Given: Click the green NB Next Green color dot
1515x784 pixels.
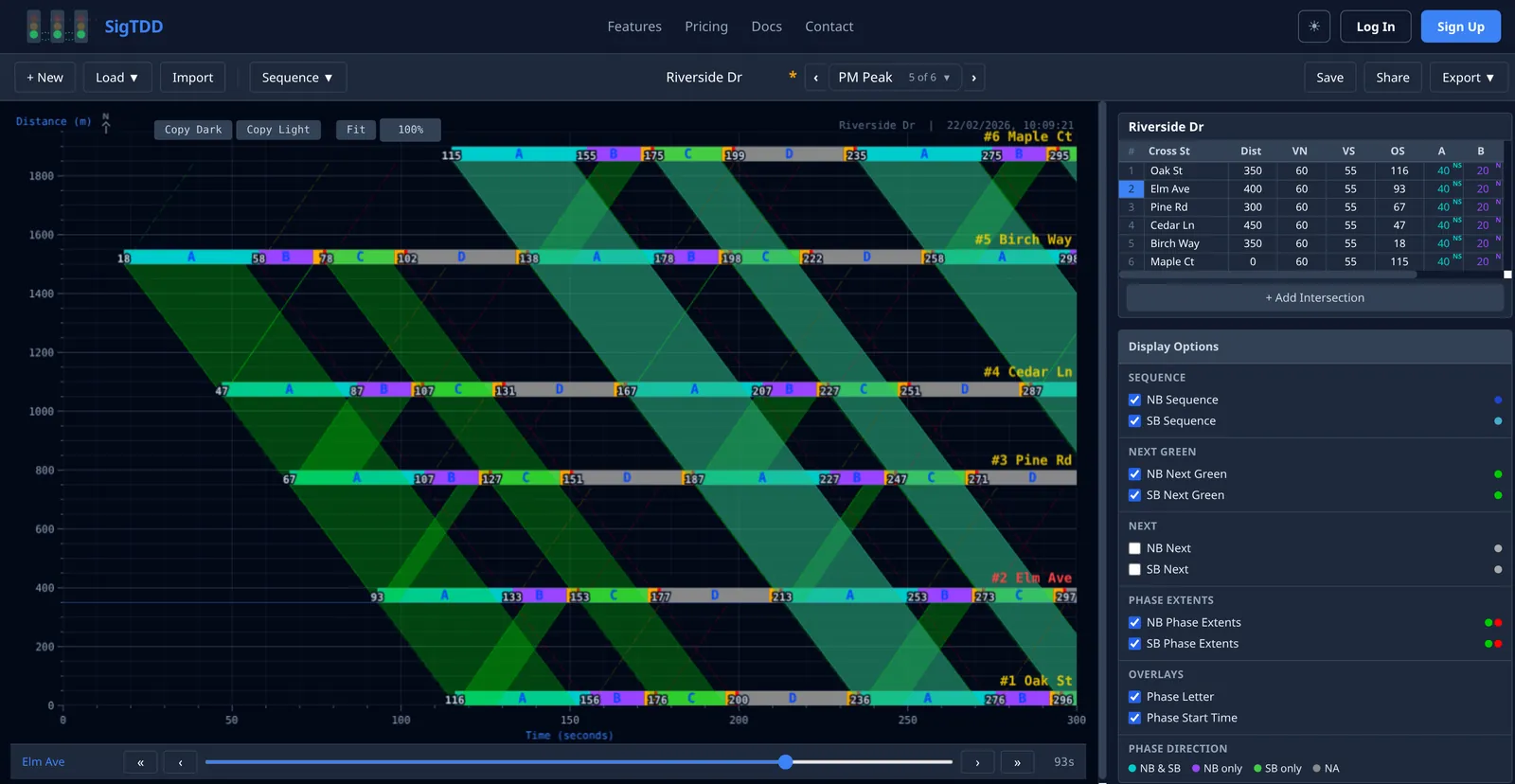Looking at the screenshot, I should tap(1498, 474).
